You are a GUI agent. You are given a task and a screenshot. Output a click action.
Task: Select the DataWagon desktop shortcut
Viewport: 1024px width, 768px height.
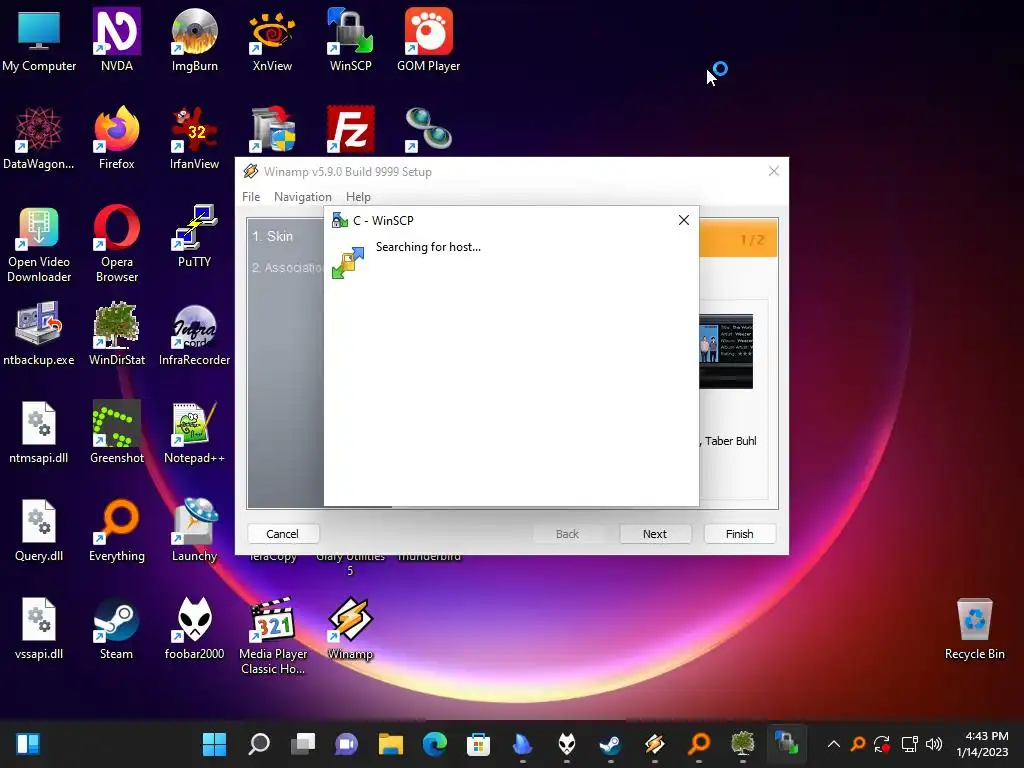point(39,138)
